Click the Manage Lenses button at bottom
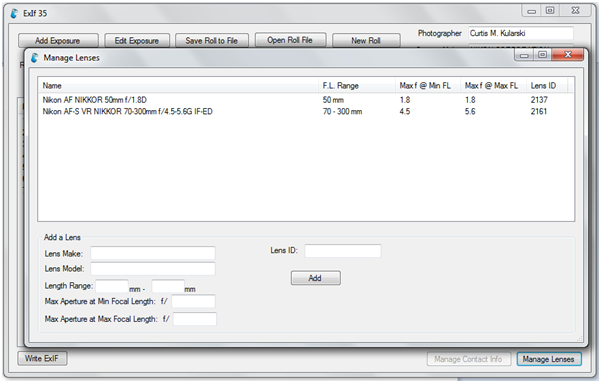This screenshot has width=601, height=383. [548, 359]
